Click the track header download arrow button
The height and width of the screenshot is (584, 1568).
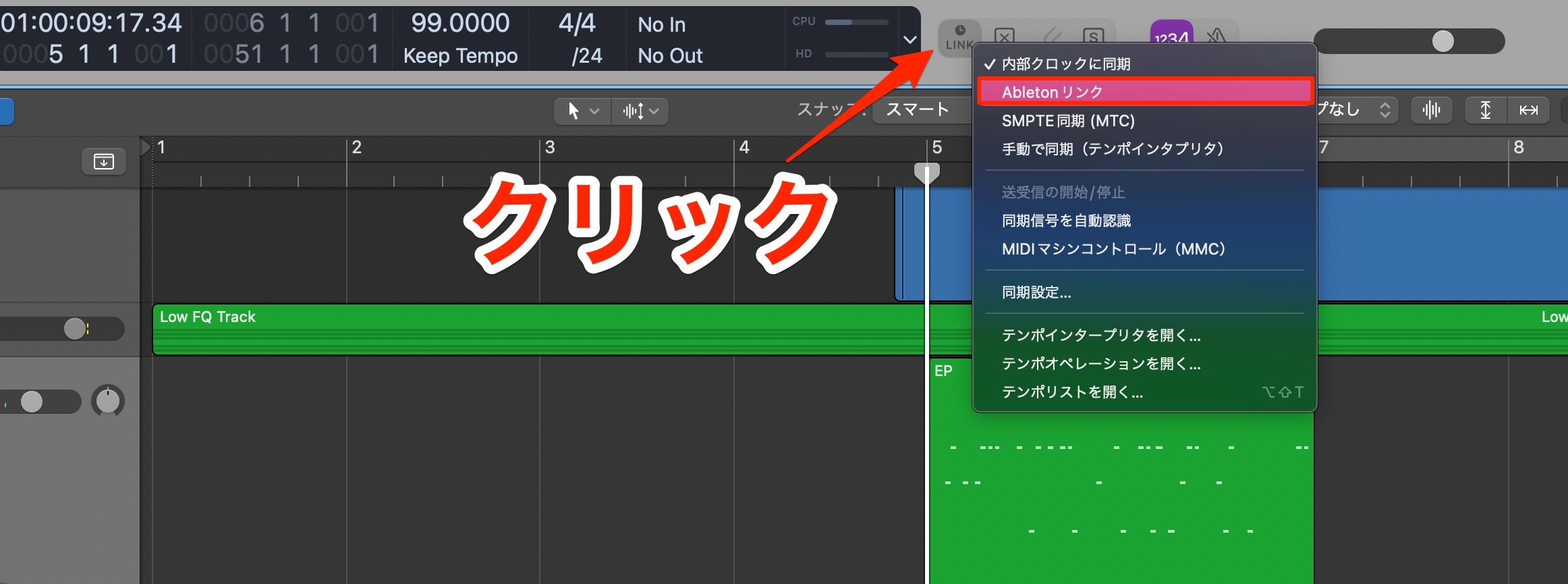104,161
